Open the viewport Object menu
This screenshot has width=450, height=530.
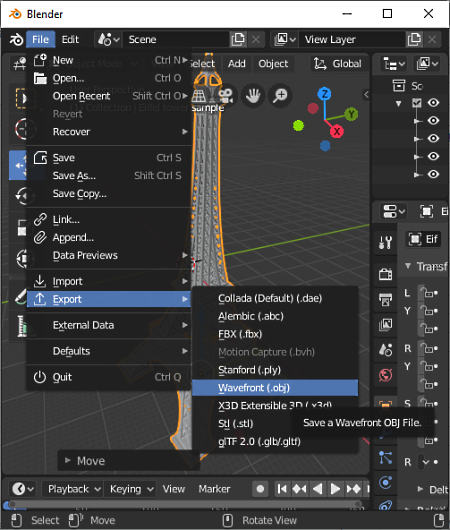coord(273,64)
